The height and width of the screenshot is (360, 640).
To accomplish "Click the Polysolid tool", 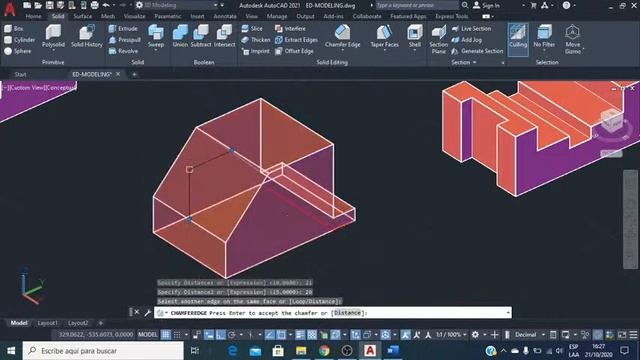I will [53, 36].
